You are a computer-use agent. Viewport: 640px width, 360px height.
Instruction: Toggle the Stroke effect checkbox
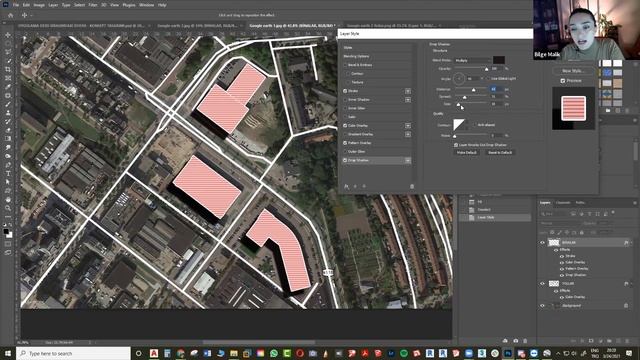345,91
